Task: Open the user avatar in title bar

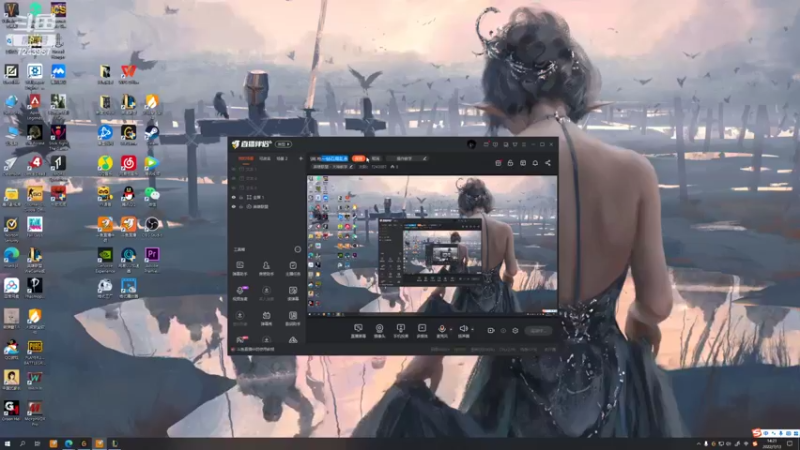Action: point(471,144)
